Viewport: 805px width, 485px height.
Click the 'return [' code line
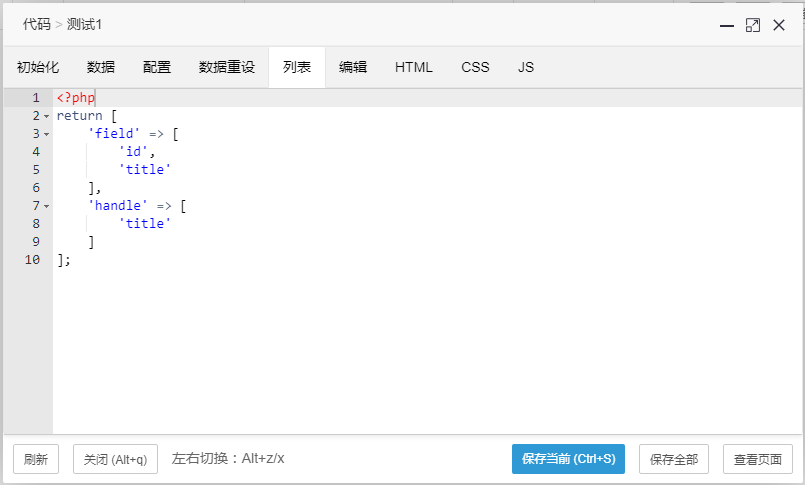[x=87, y=116]
